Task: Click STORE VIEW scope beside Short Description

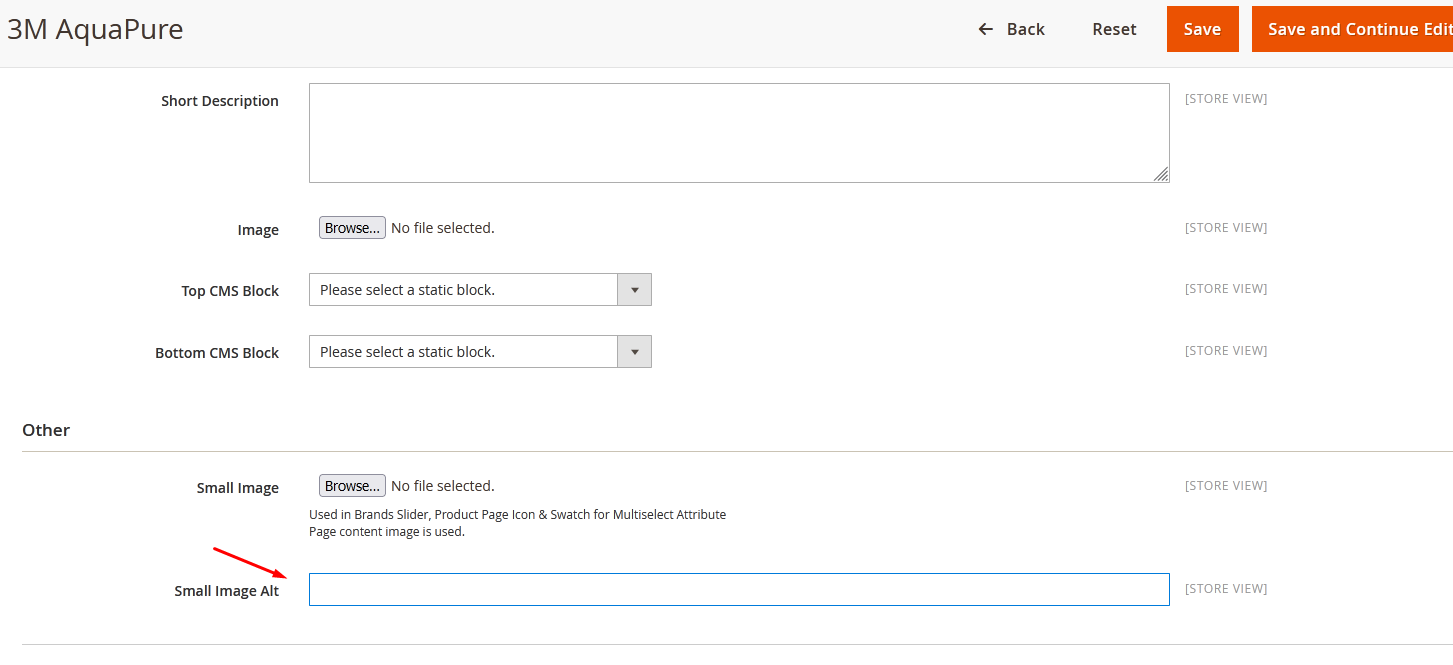Action: coord(1226,99)
